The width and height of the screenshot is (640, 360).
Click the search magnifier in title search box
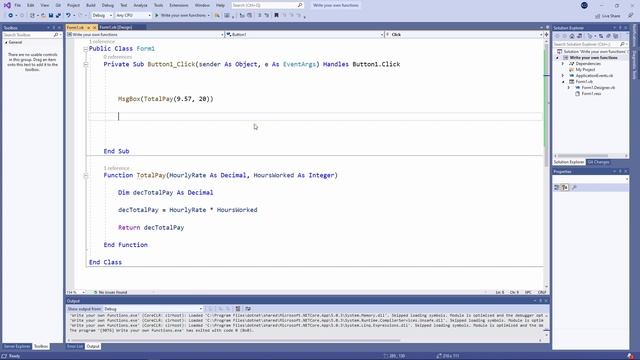[x=300, y=5]
